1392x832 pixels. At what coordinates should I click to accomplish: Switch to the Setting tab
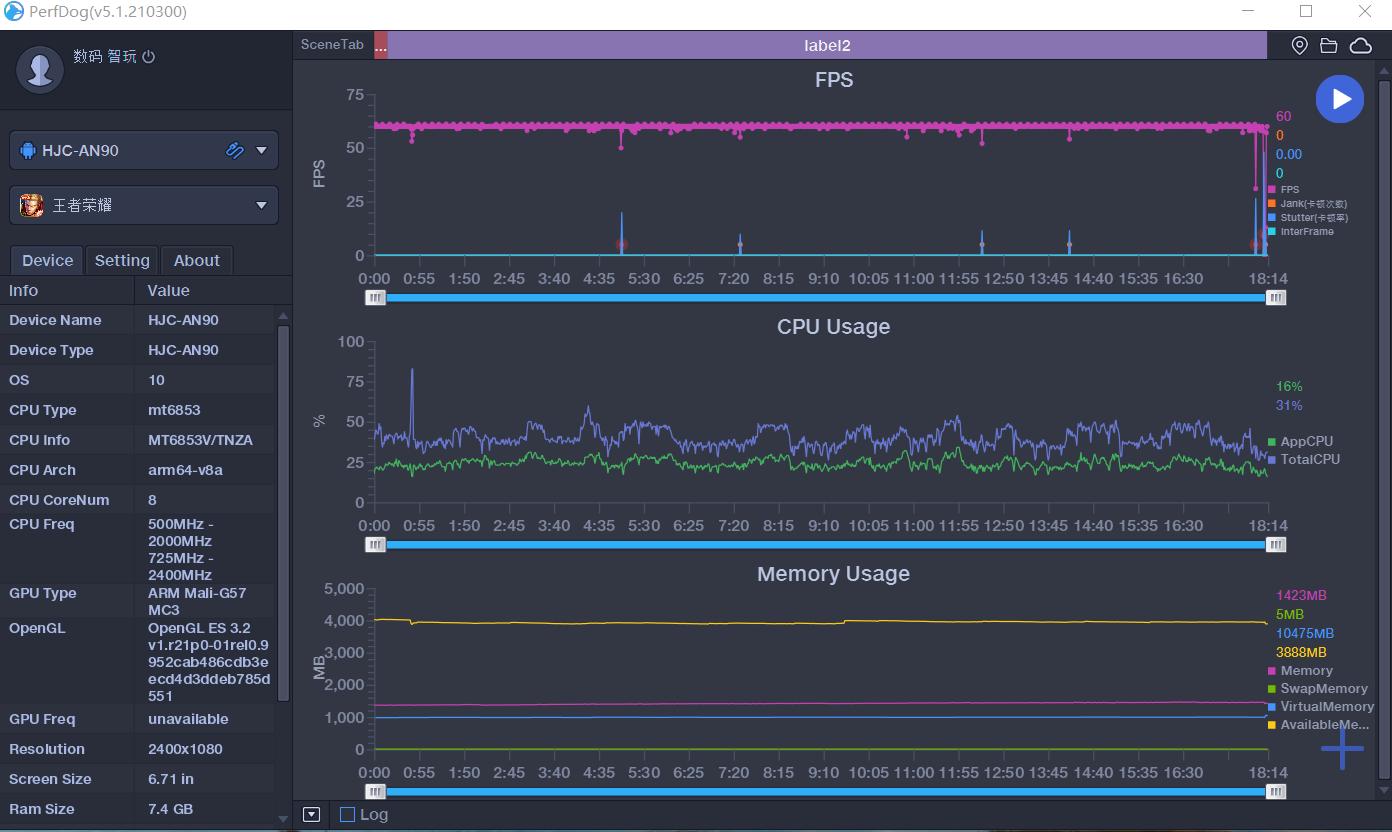(122, 260)
